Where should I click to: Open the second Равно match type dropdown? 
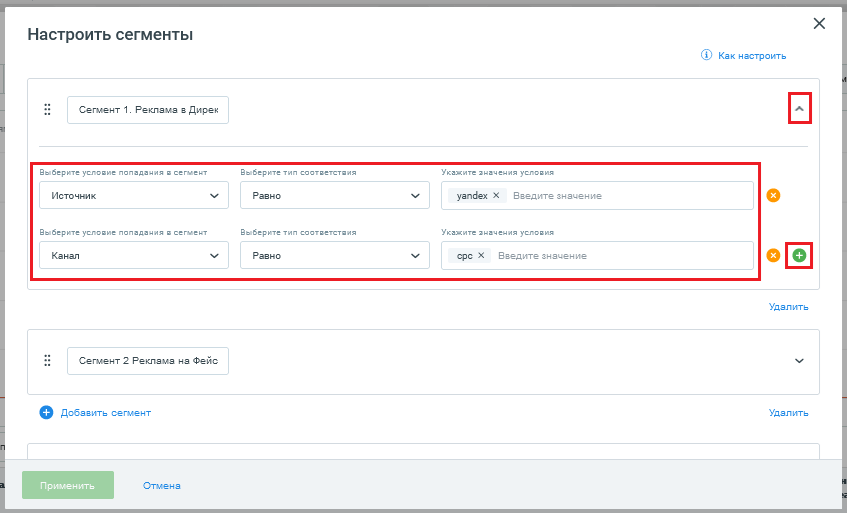335,255
